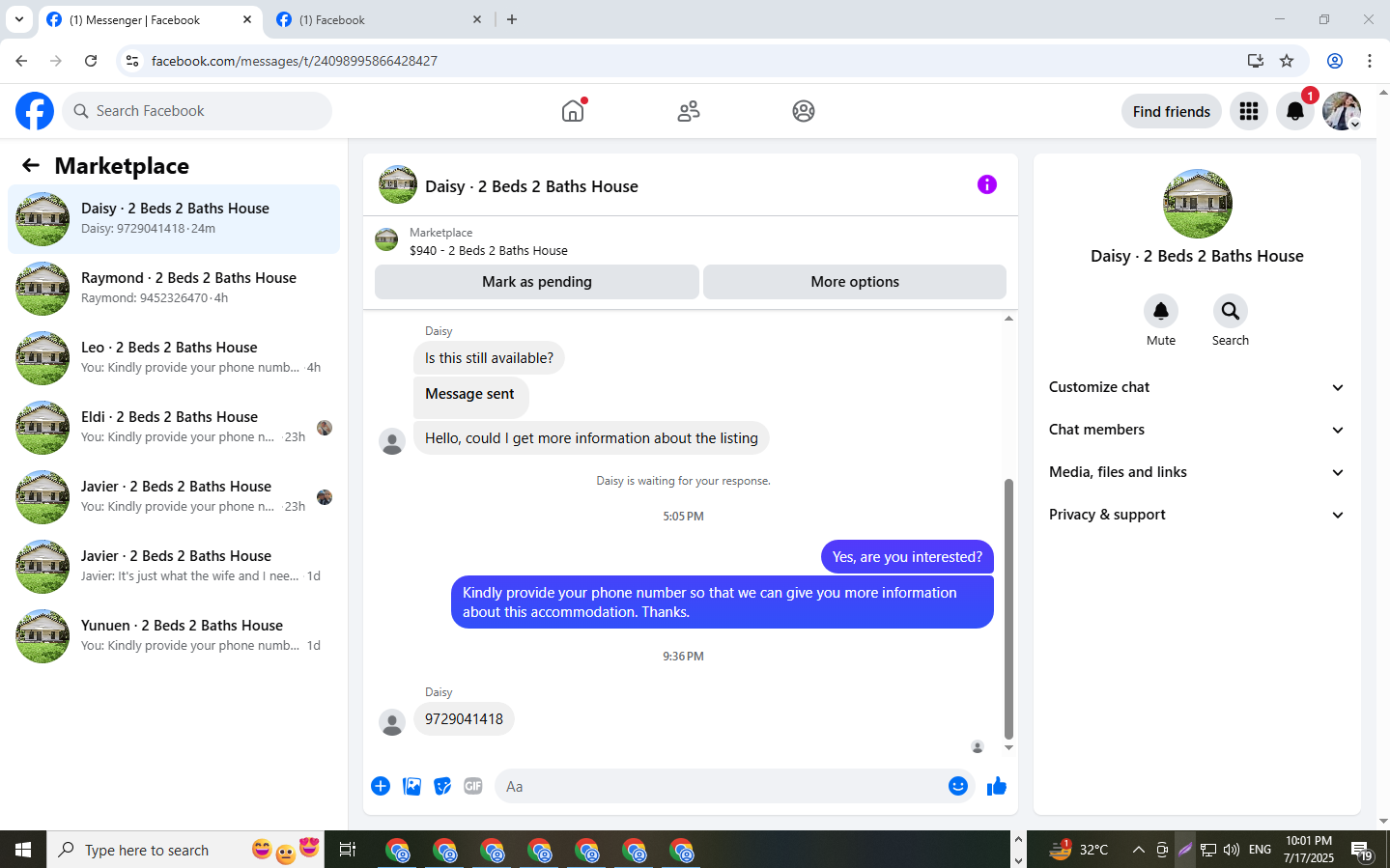Open the Groups icon in top navigation
The width and height of the screenshot is (1390, 868).
[x=804, y=111]
